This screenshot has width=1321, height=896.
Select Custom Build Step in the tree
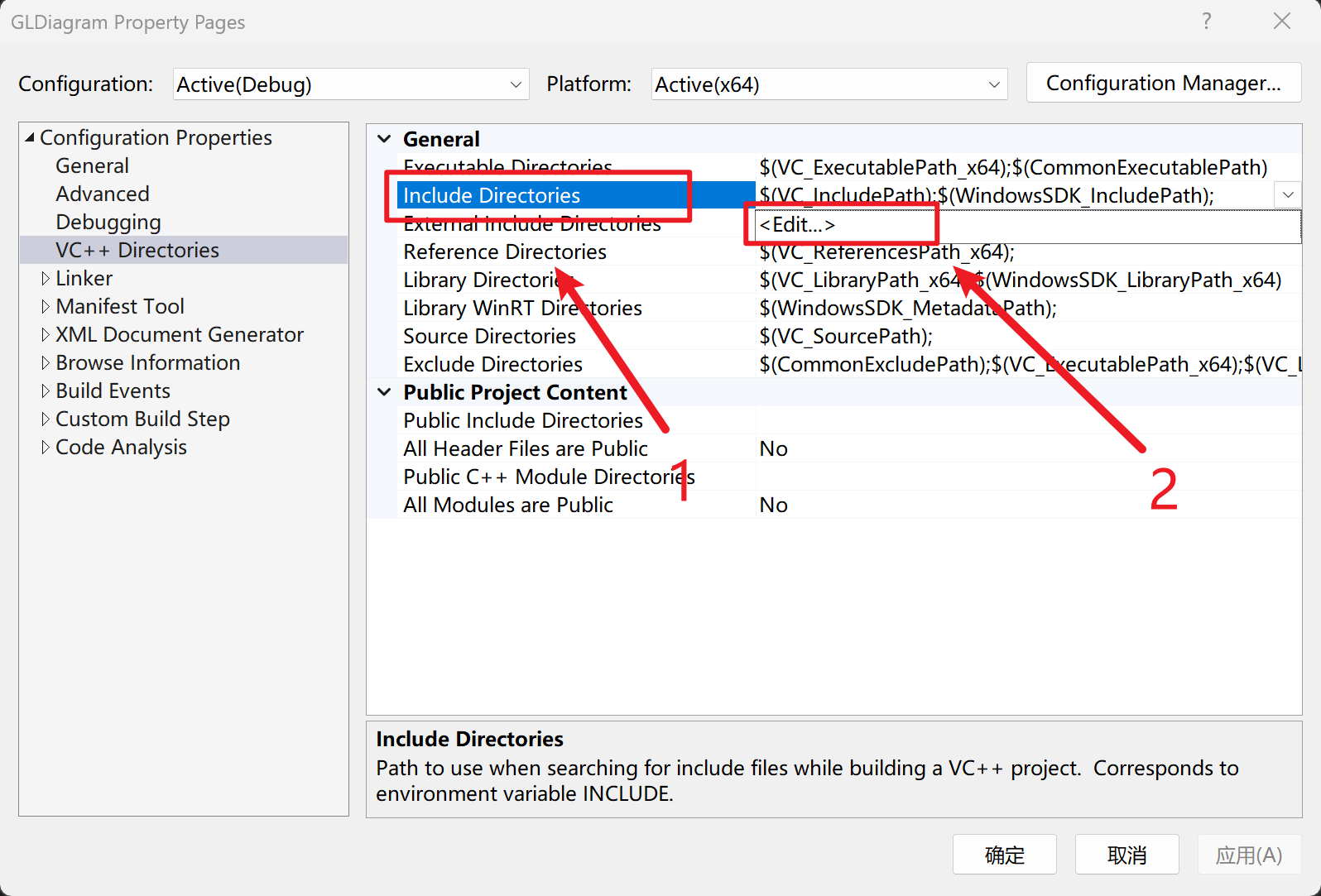click(142, 419)
